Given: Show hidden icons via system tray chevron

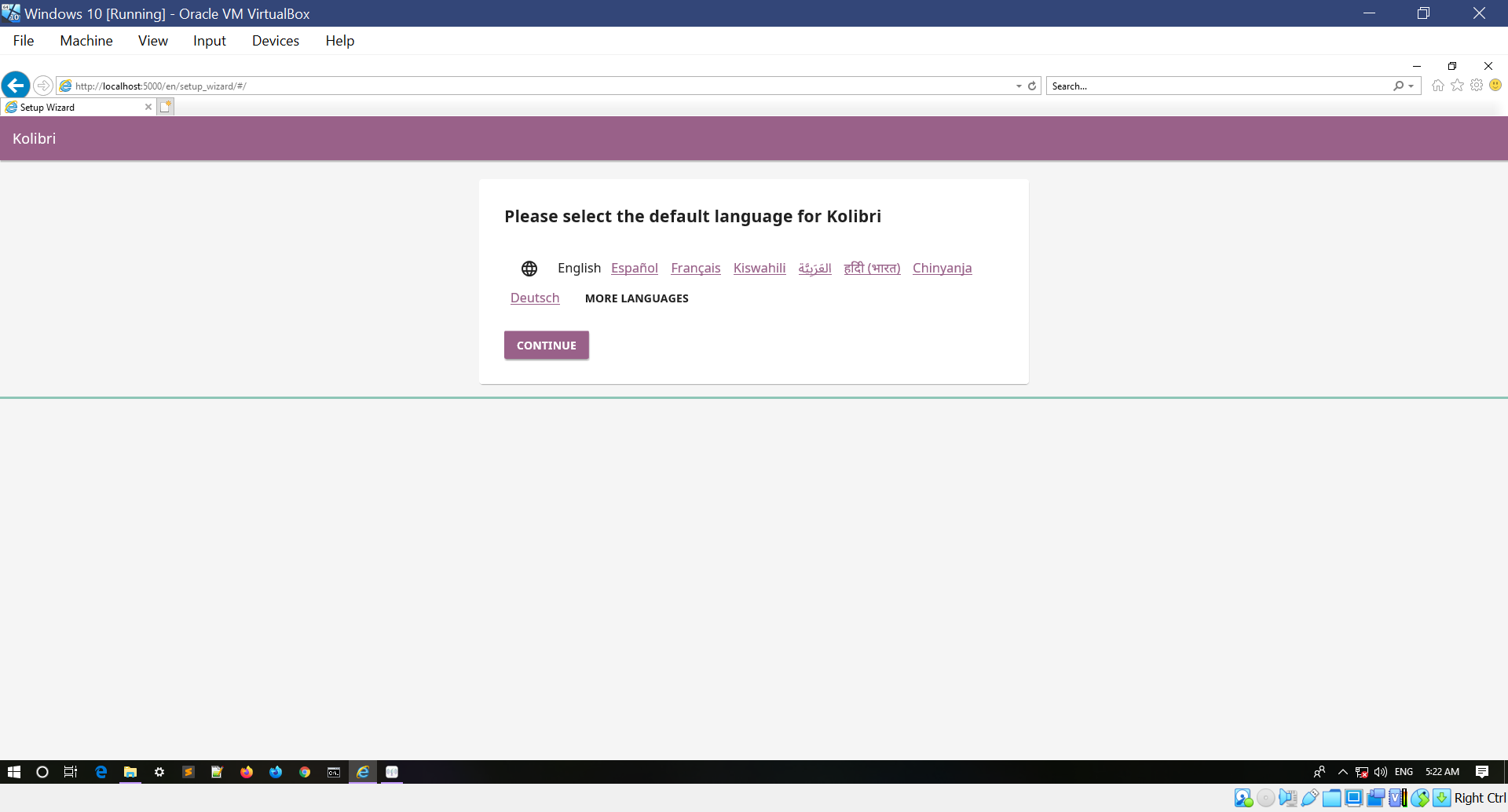Looking at the screenshot, I should click(1342, 771).
